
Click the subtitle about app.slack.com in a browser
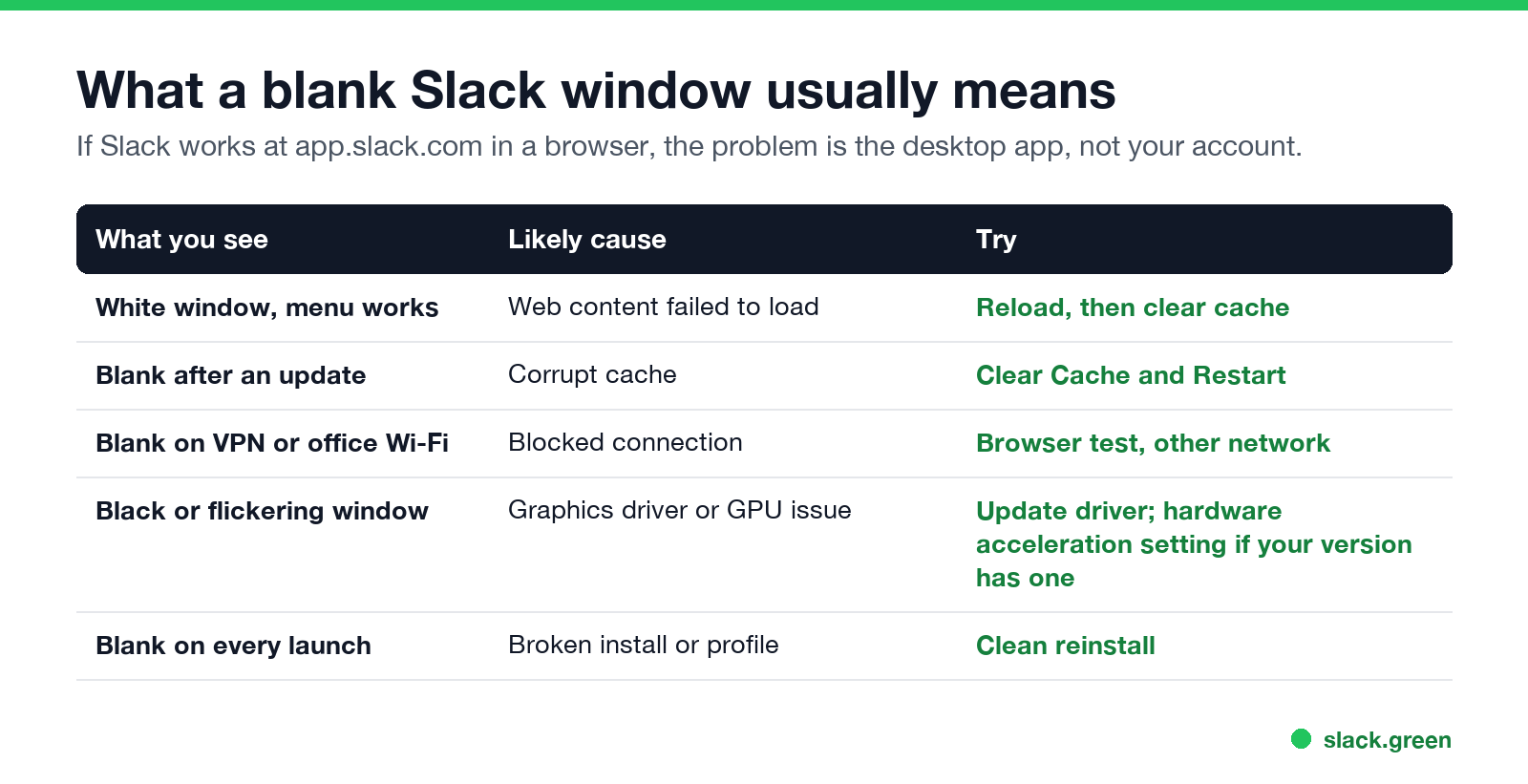tap(689, 146)
